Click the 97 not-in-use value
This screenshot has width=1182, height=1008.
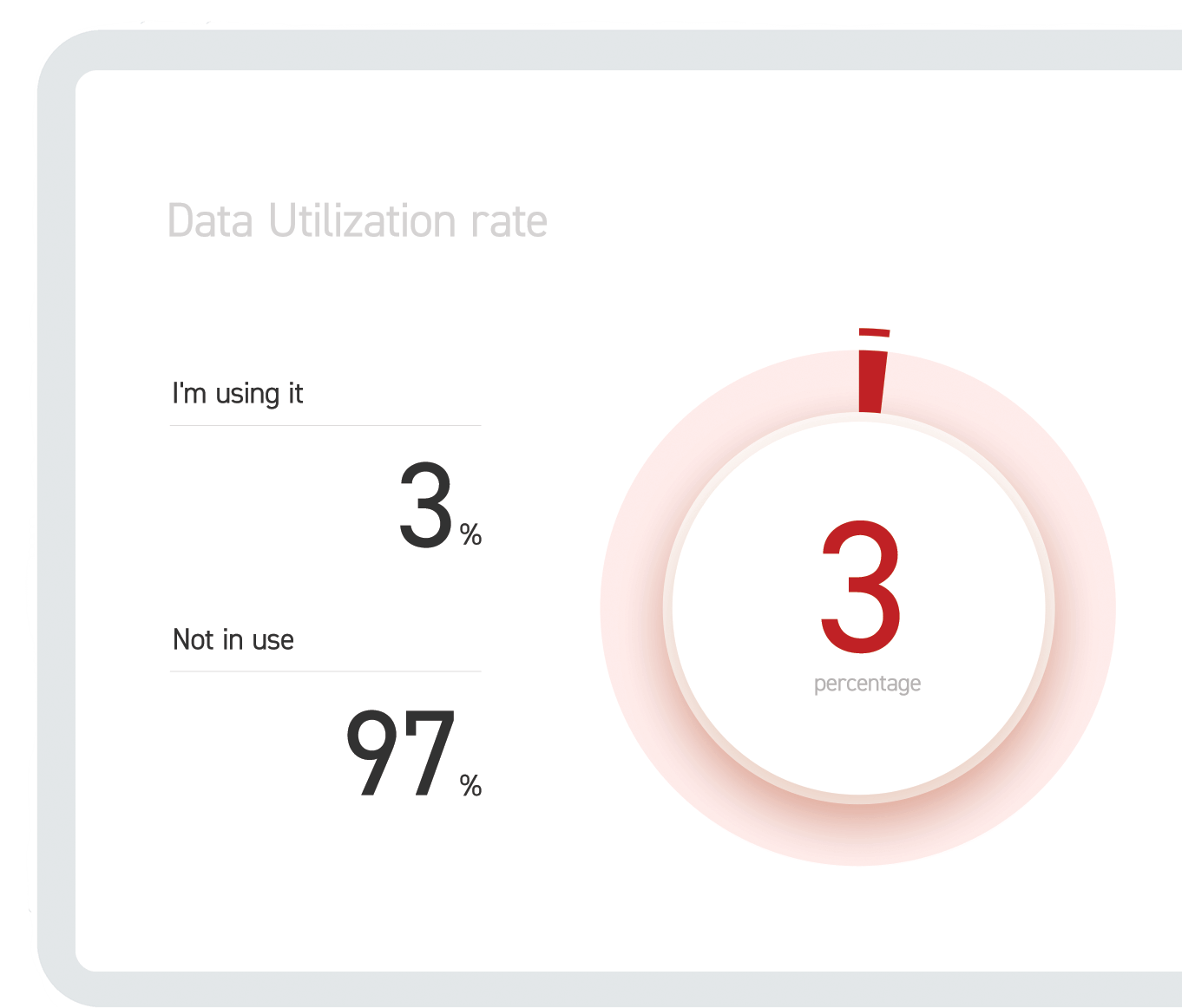[x=401, y=753]
